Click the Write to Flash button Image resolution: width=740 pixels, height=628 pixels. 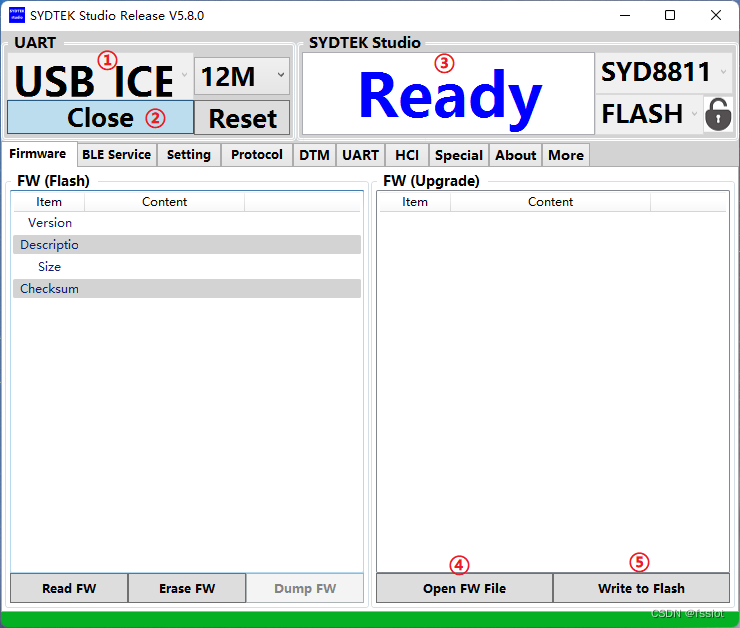pos(641,588)
